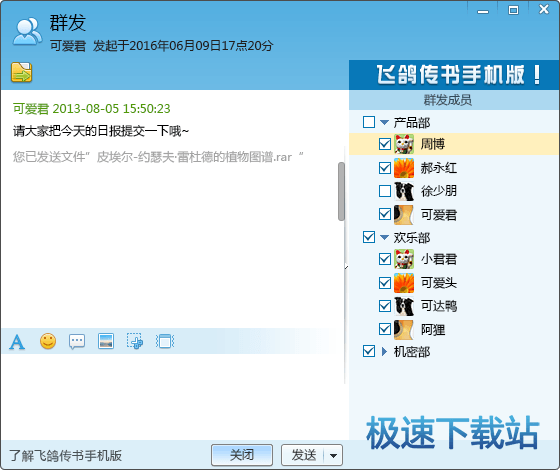
Task: Check the 产品部 group checkbox
Action: point(369,122)
